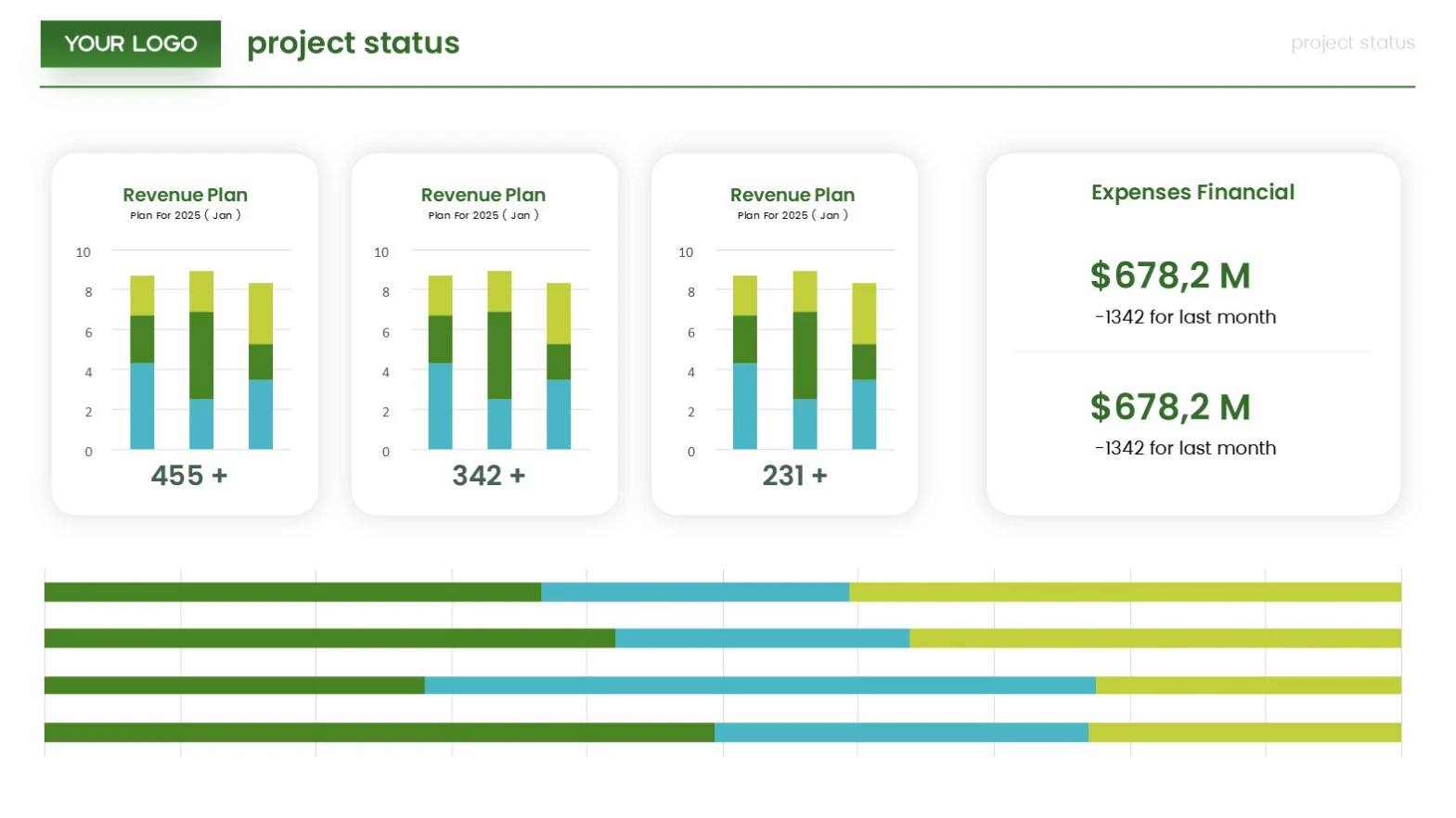Select the Plan For 2025 subtitle in the 231 + card
Image resolution: width=1456 pixels, height=818 pixels.
[x=792, y=215]
